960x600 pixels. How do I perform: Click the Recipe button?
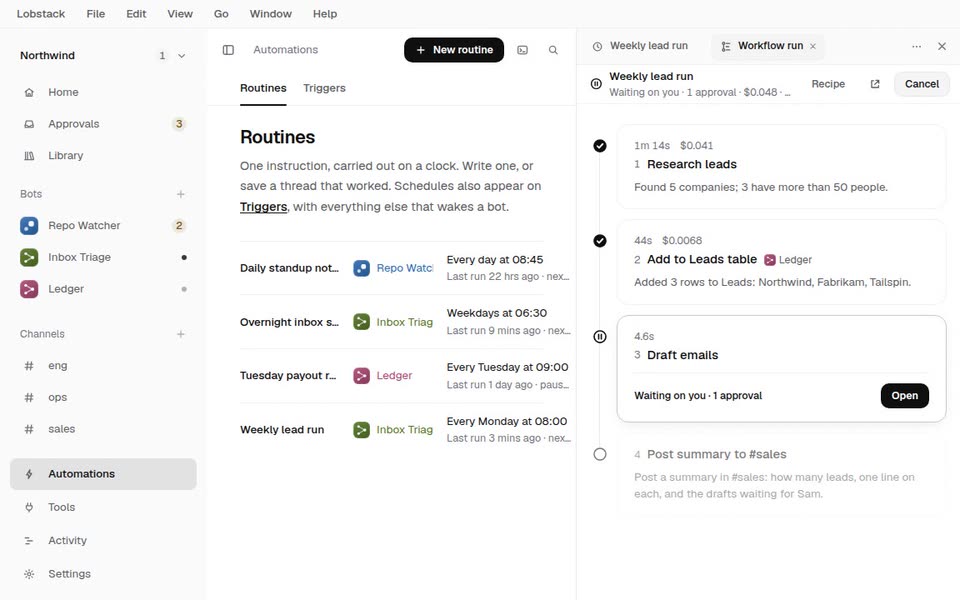pyautogui.click(x=828, y=84)
